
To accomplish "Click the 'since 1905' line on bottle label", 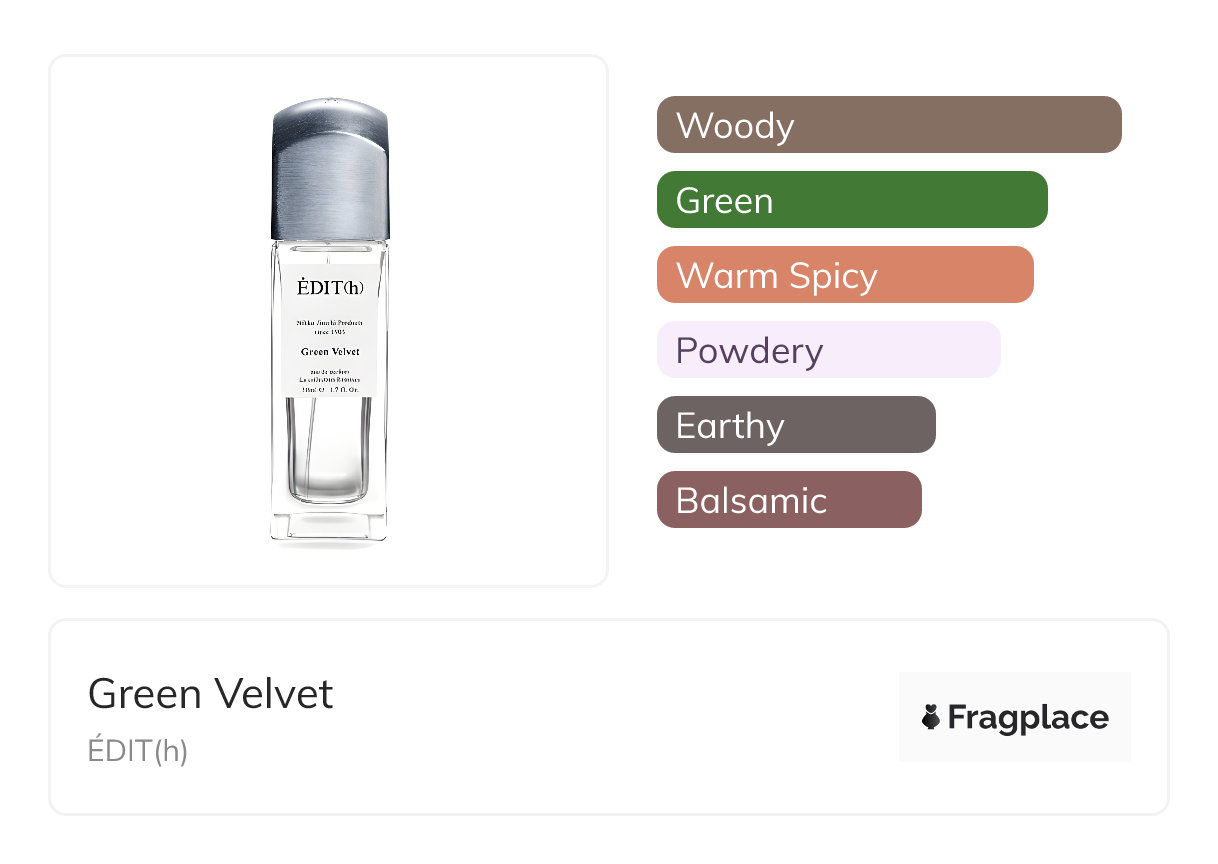I will coord(330,332).
